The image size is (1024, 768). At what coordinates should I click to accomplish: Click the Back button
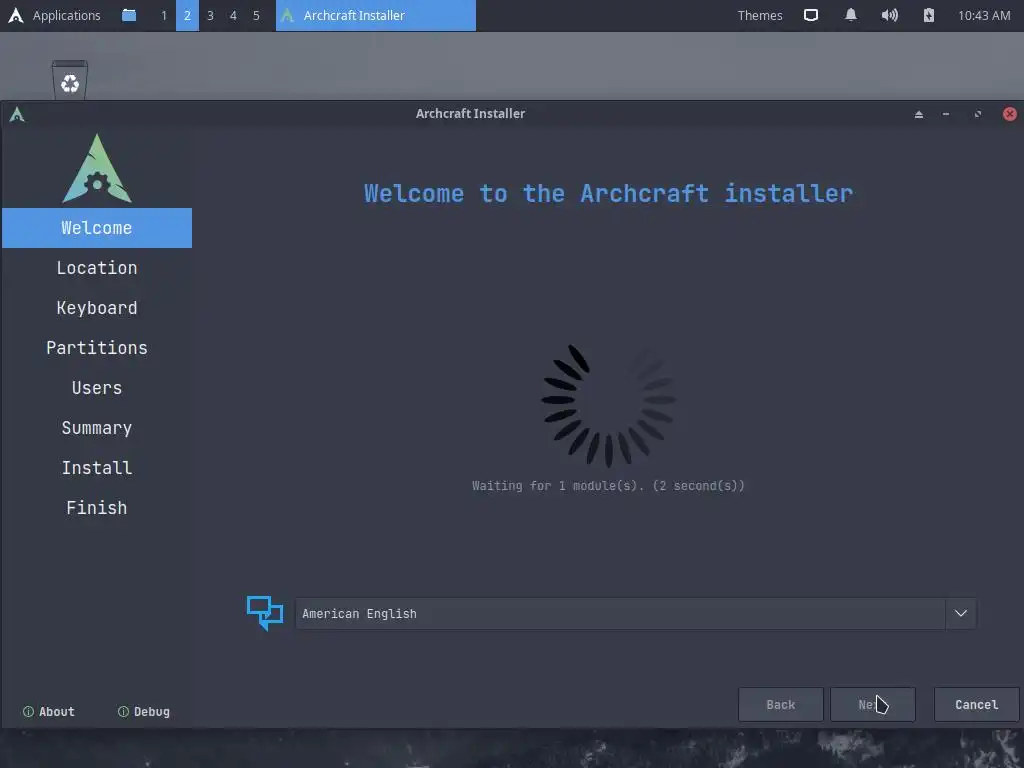coord(780,705)
